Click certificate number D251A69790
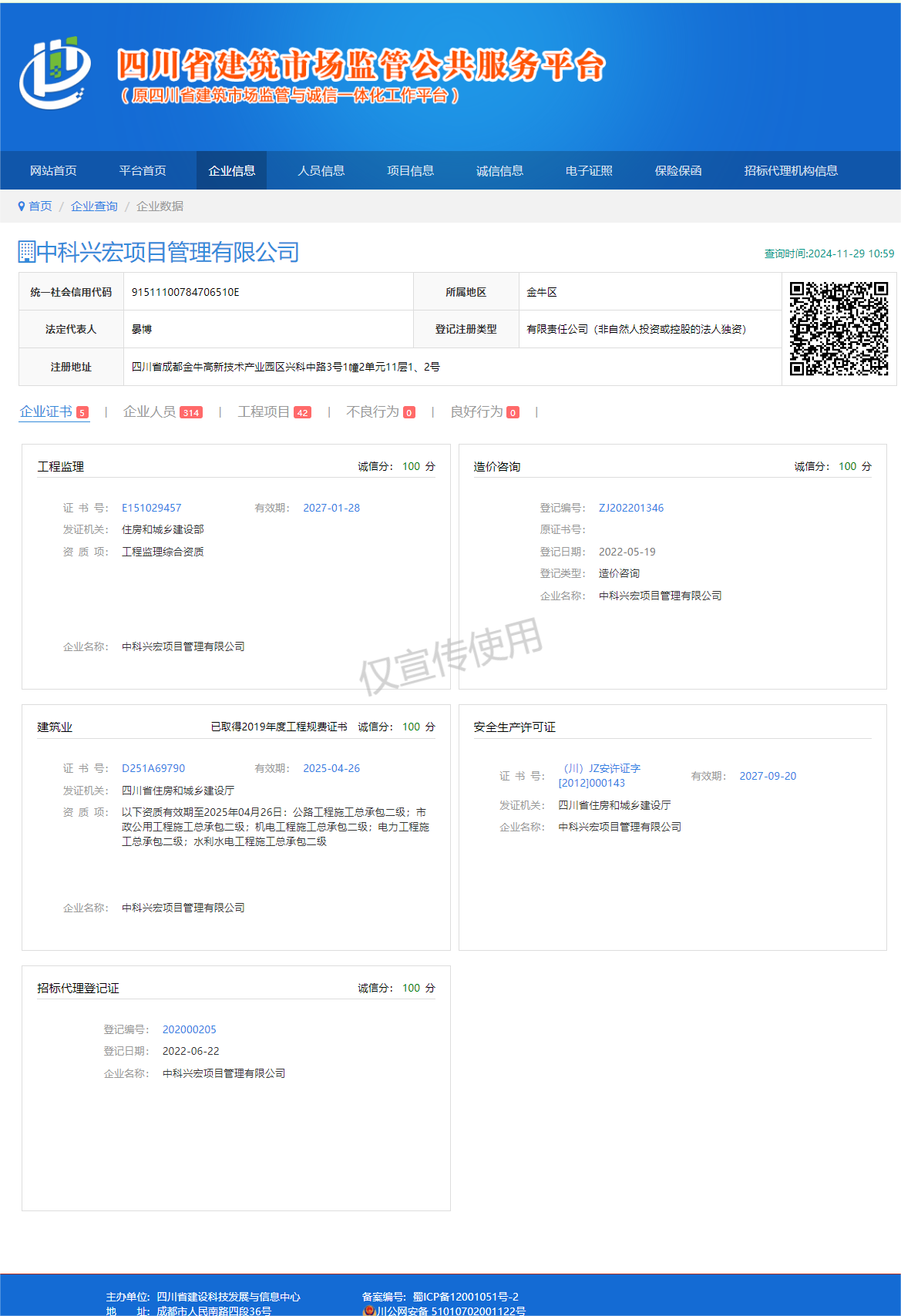 [153, 768]
